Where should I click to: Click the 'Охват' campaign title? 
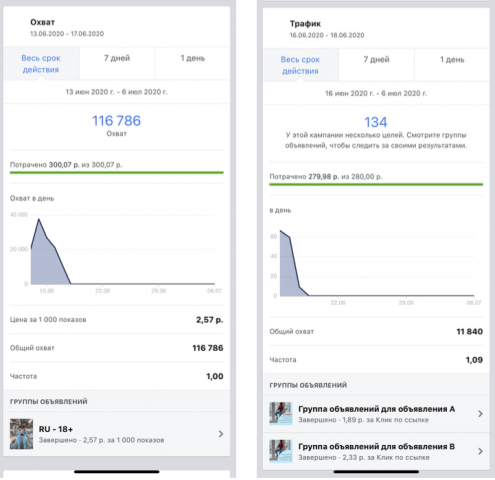pyautogui.click(x=42, y=22)
